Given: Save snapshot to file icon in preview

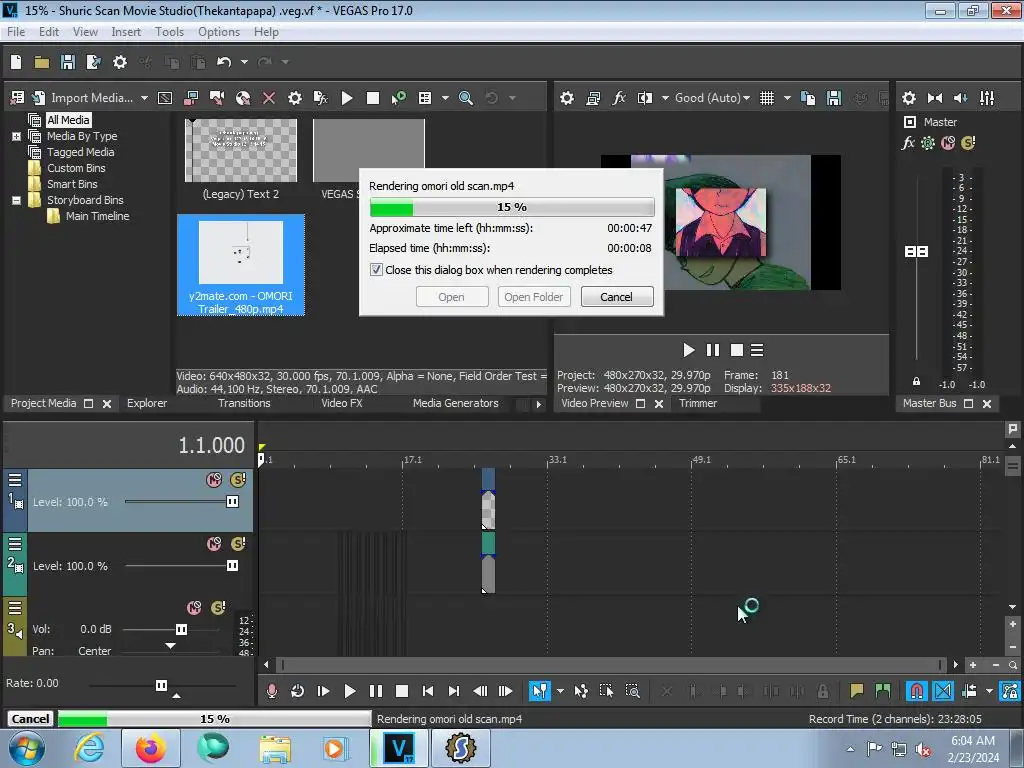Looking at the screenshot, I should [834, 98].
